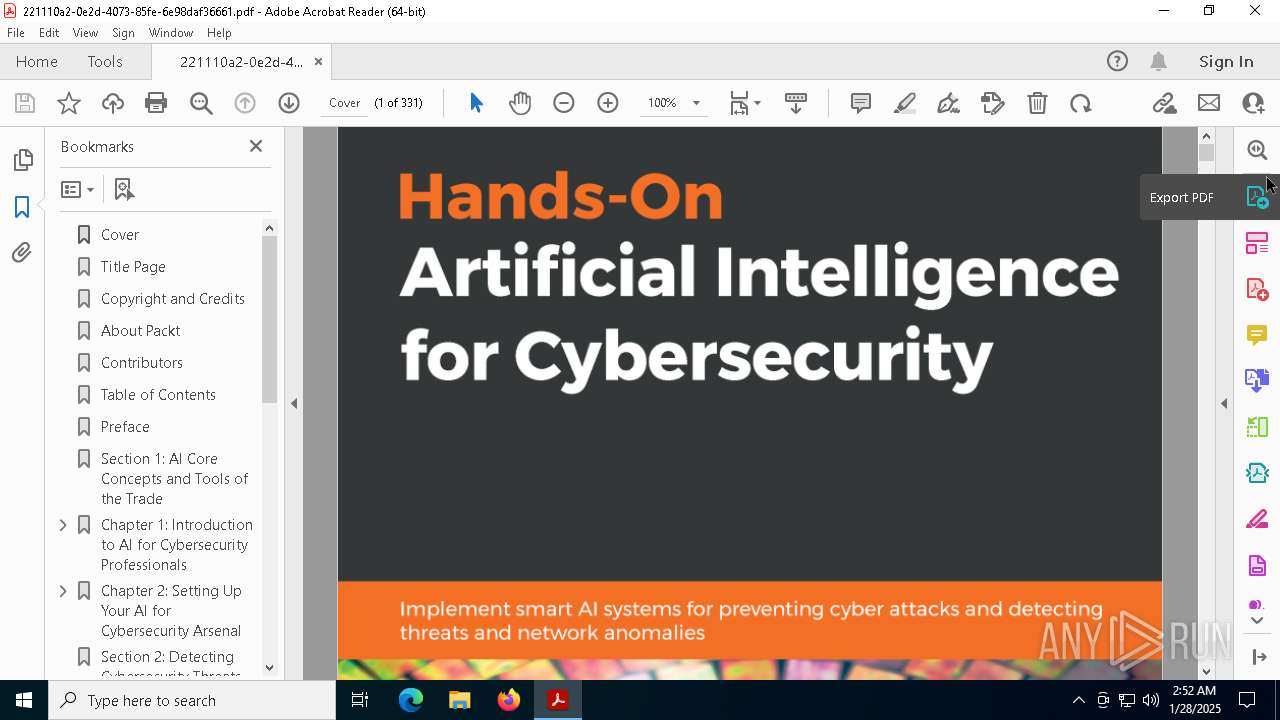The height and width of the screenshot is (720, 1280).
Task: Expand the right tools pane arrow
Action: coord(1224,404)
